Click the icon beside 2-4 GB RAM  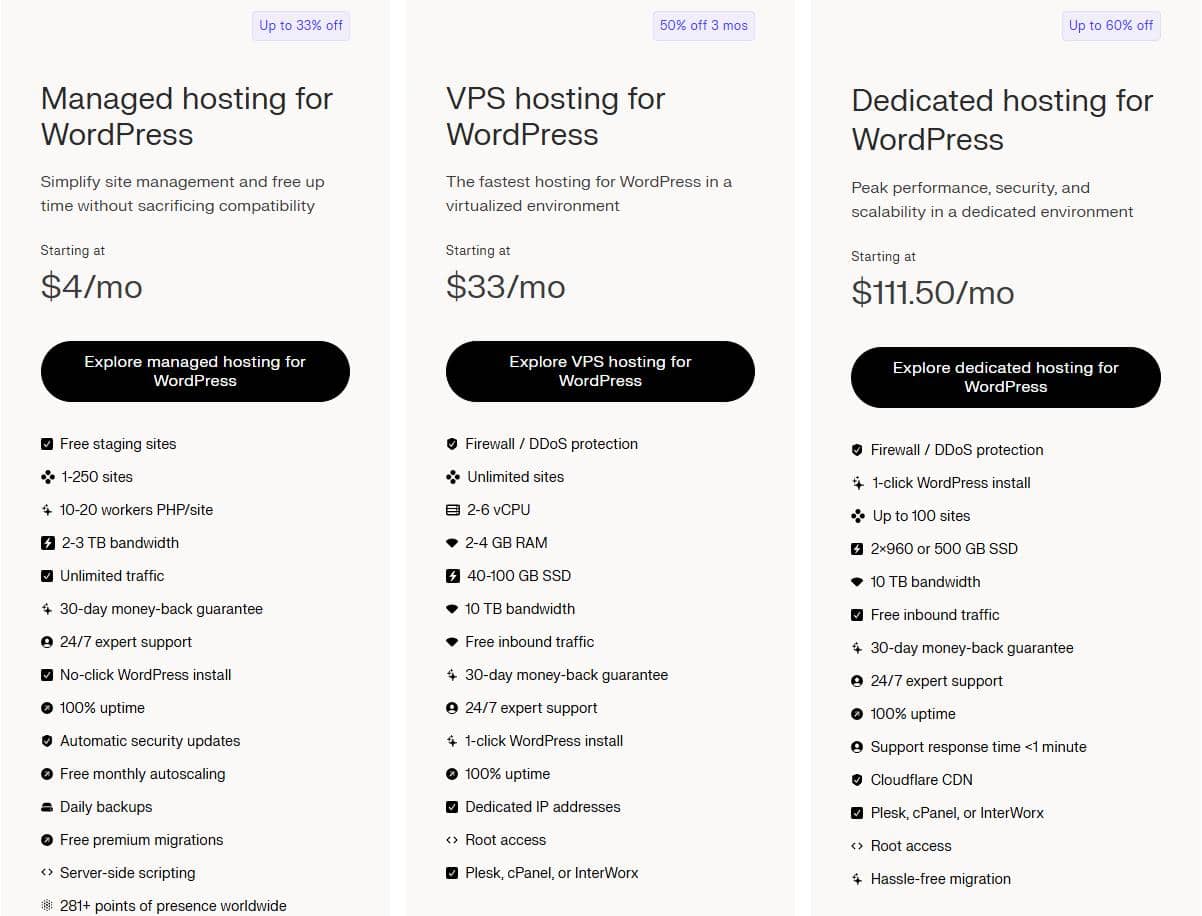point(452,543)
